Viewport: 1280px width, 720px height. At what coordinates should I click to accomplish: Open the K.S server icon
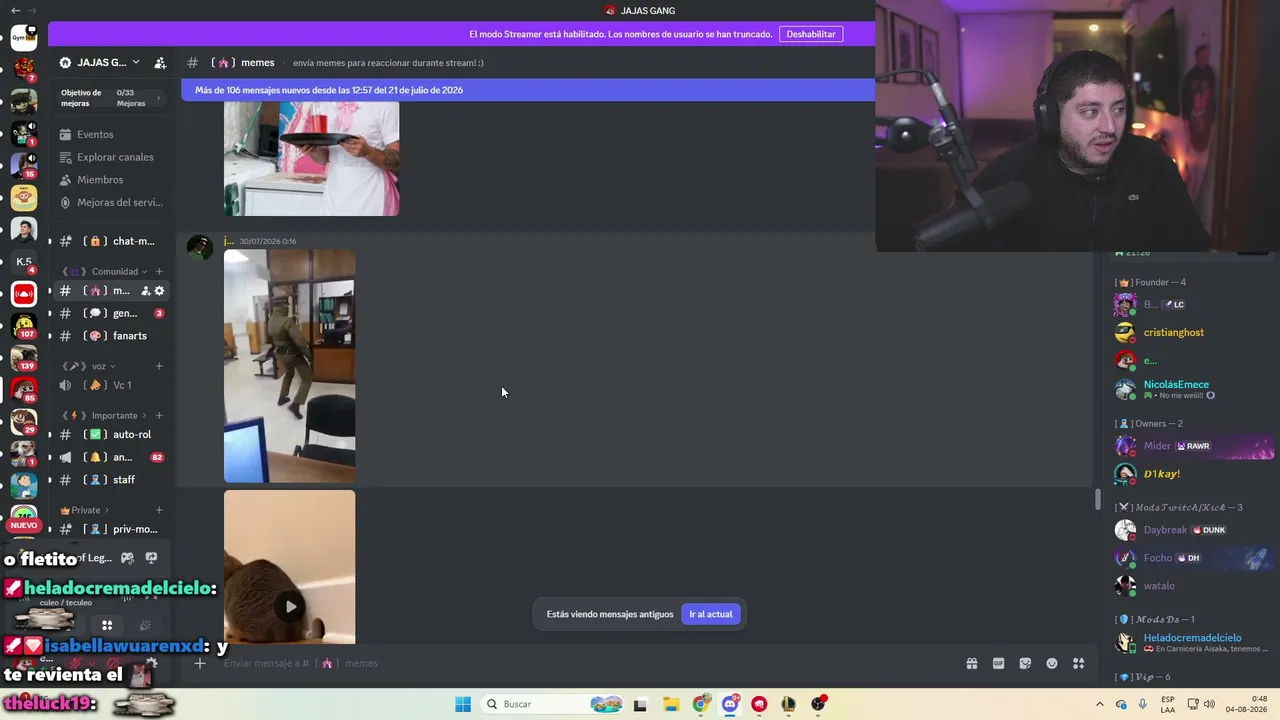click(x=24, y=262)
